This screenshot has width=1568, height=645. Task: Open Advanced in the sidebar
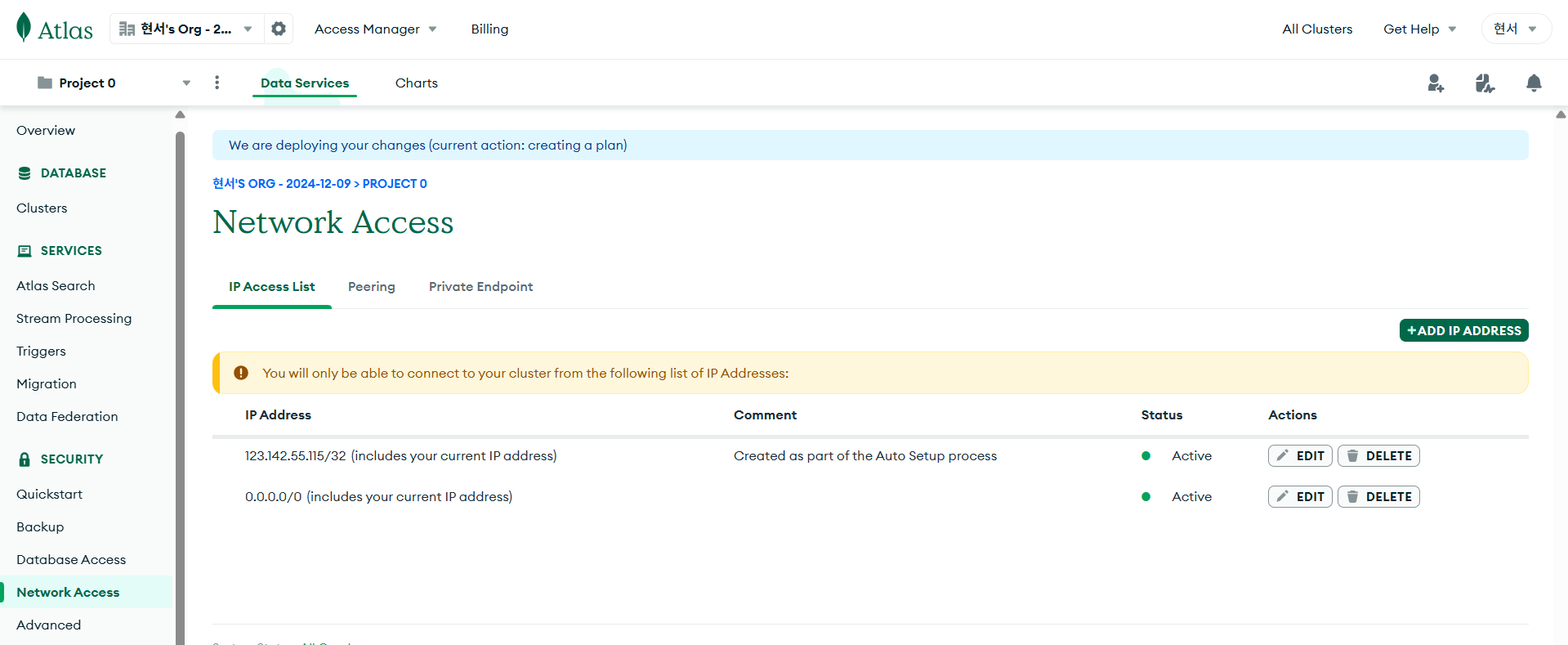click(49, 625)
